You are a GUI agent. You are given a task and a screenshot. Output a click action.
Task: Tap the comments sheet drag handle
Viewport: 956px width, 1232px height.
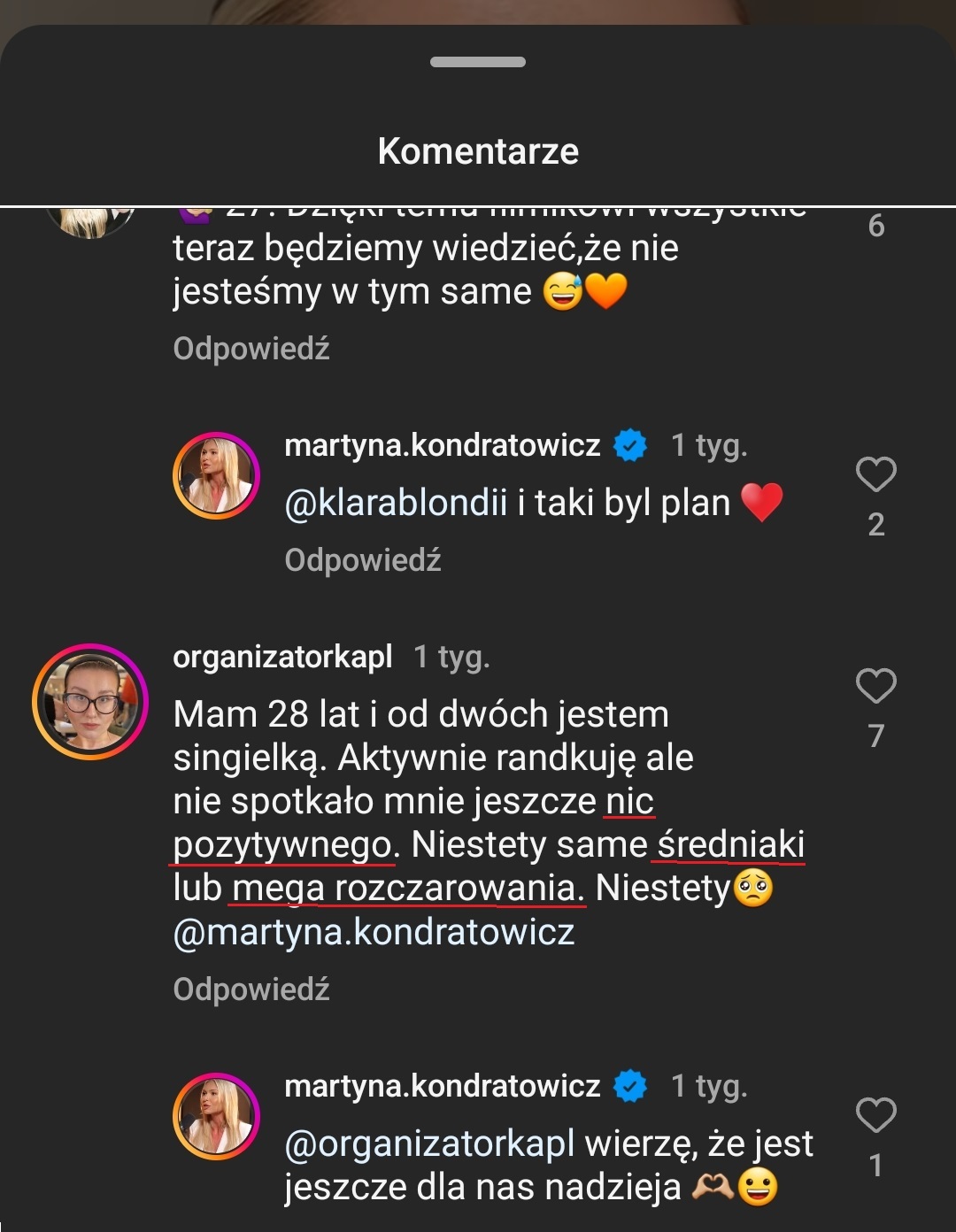(x=478, y=62)
